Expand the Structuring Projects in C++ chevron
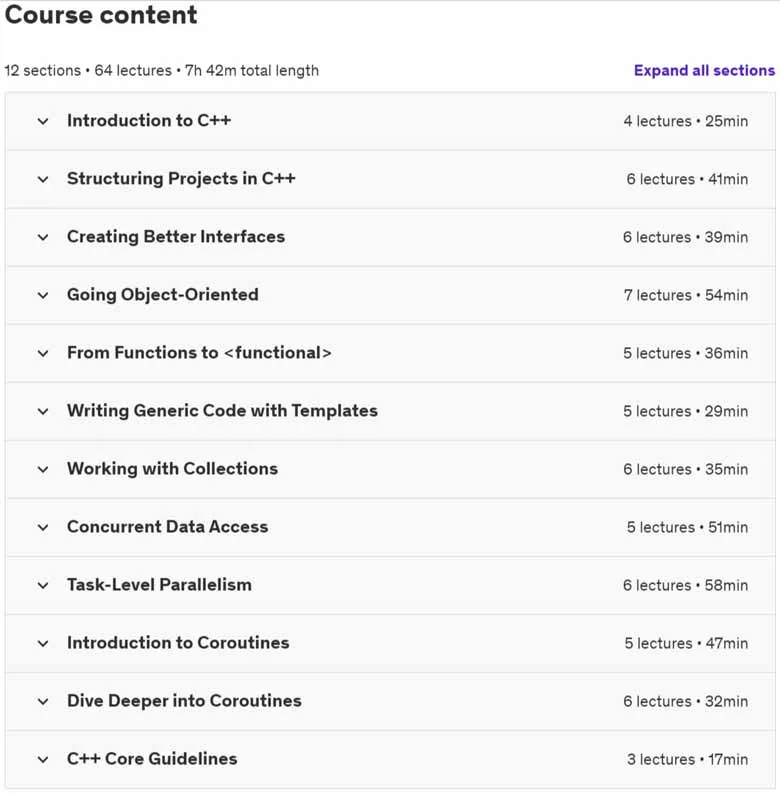780x794 pixels. [x=43, y=179]
